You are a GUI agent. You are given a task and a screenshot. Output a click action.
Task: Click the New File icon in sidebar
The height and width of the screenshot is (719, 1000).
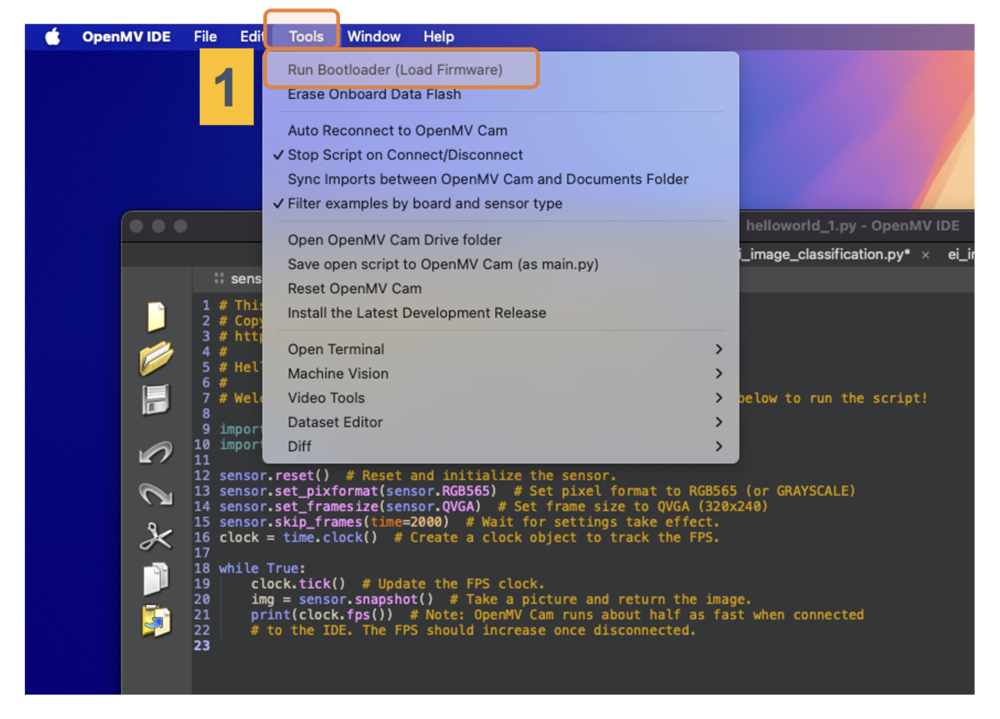156,316
